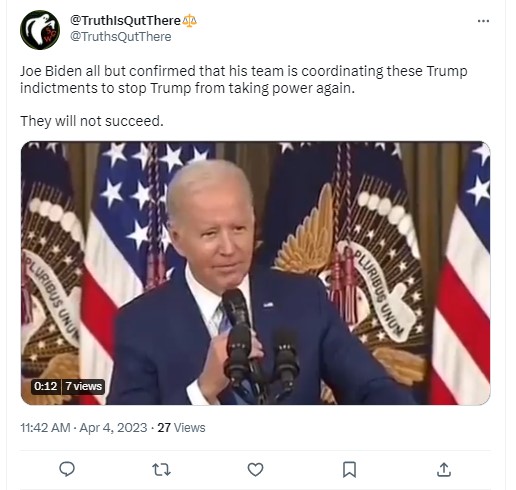Screen dimensions: 516x490
Task: Like the tweet with the heart icon
Action: pyautogui.click(x=255, y=470)
